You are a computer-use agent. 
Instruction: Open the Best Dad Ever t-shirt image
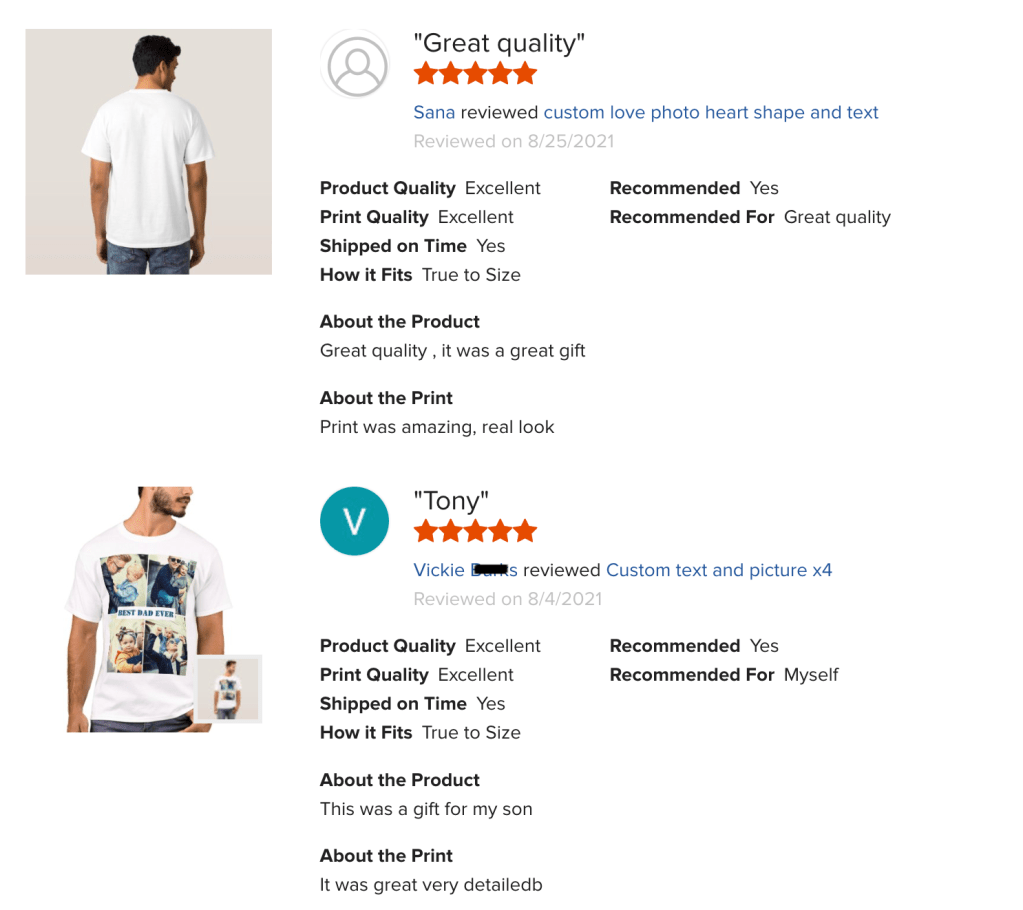click(140, 610)
